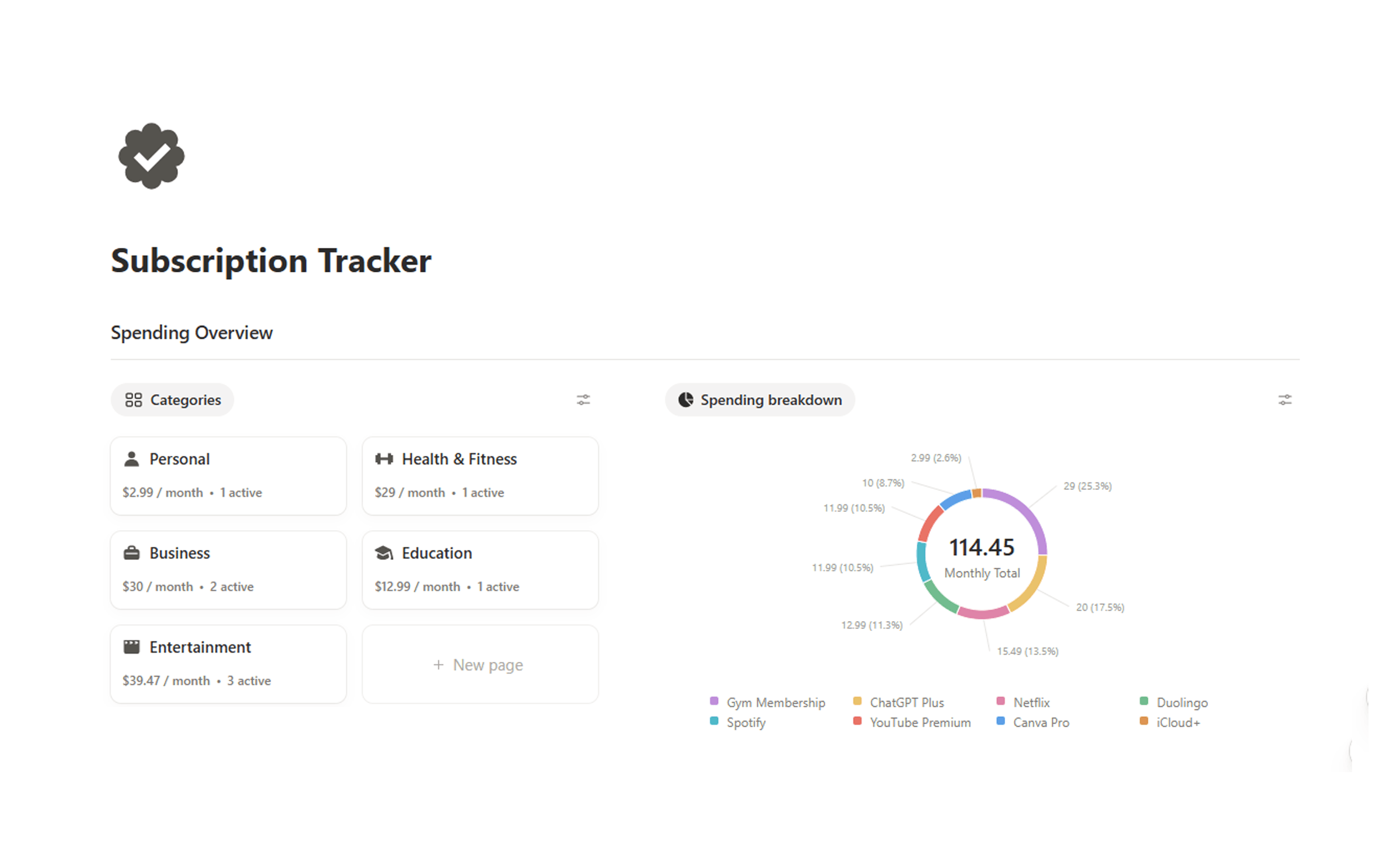Click the Categories grid icon
This screenshot has width=1400, height=866.
click(134, 399)
